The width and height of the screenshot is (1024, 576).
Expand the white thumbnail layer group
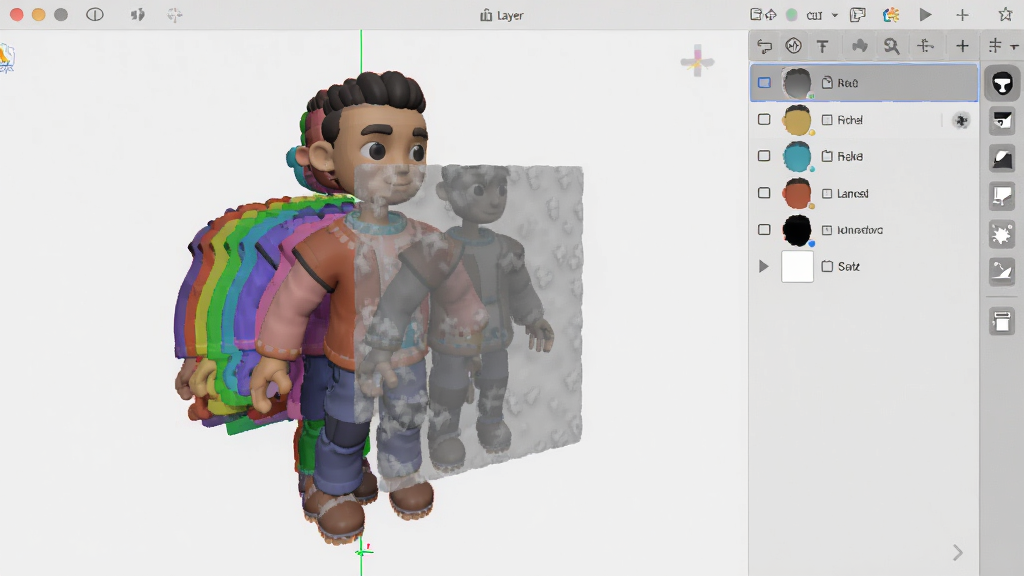(763, 266)
